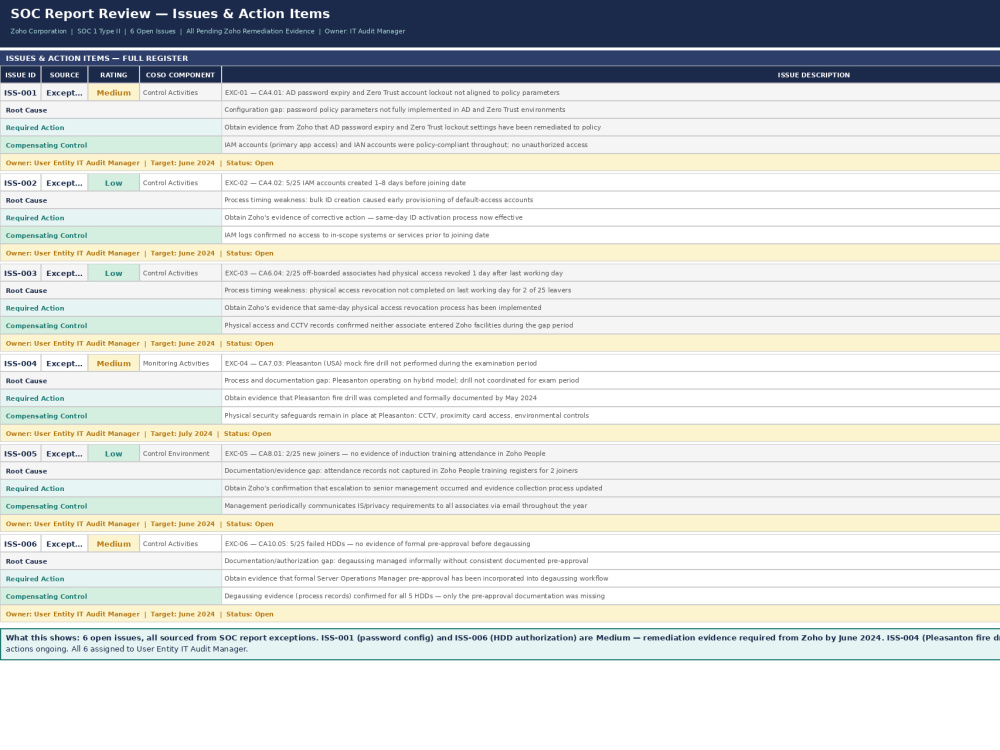
Task: Click the Medium rating of ISS-004
Action: point(114,364)
